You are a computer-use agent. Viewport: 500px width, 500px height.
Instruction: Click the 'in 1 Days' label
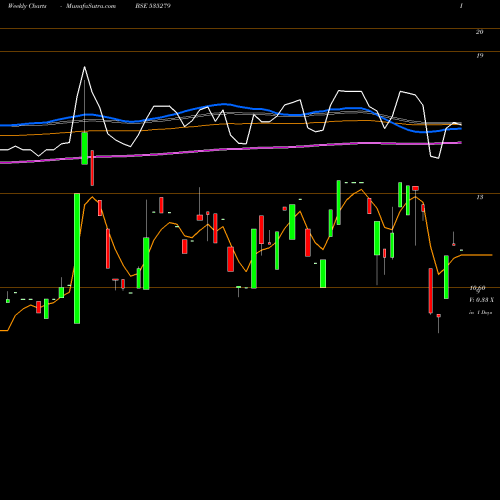coord(480,313)
